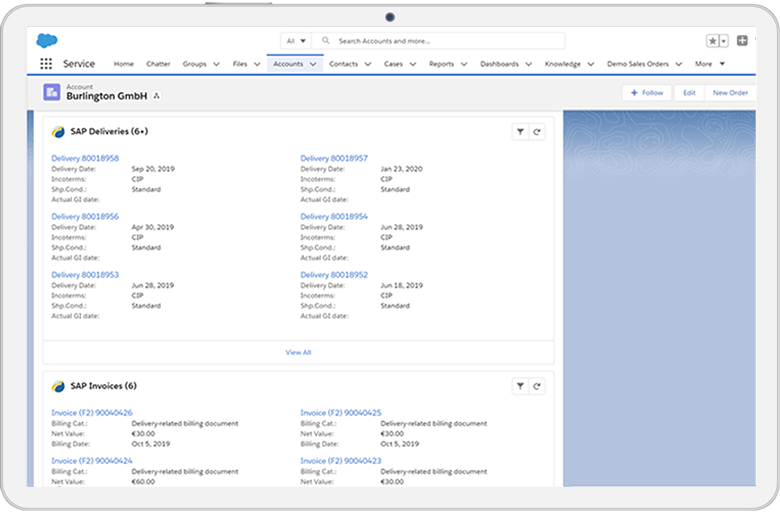This screenshot has height=513, width=780.
Task: Expand the Knowledge tab dropdown chevron
Action: pos(591,64)
